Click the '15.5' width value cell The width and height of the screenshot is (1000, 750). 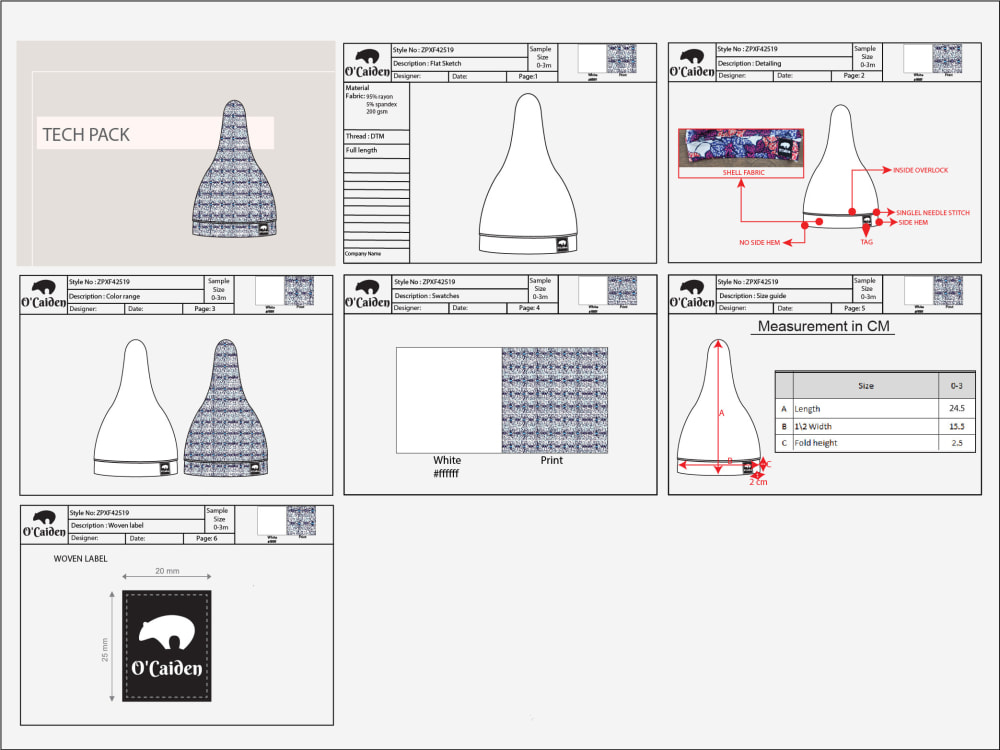957,427
